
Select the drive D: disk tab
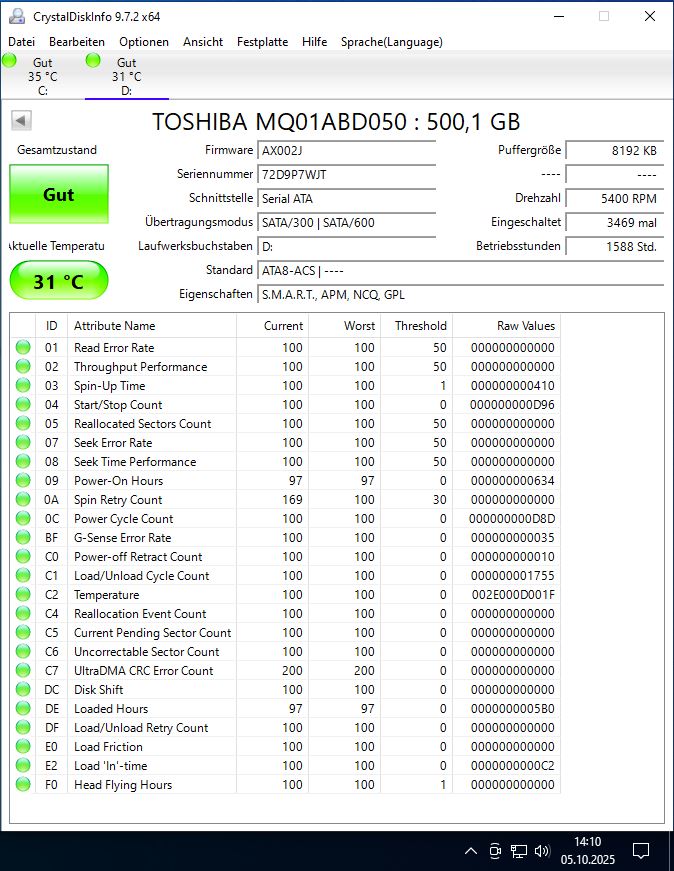tap(127, 76)
